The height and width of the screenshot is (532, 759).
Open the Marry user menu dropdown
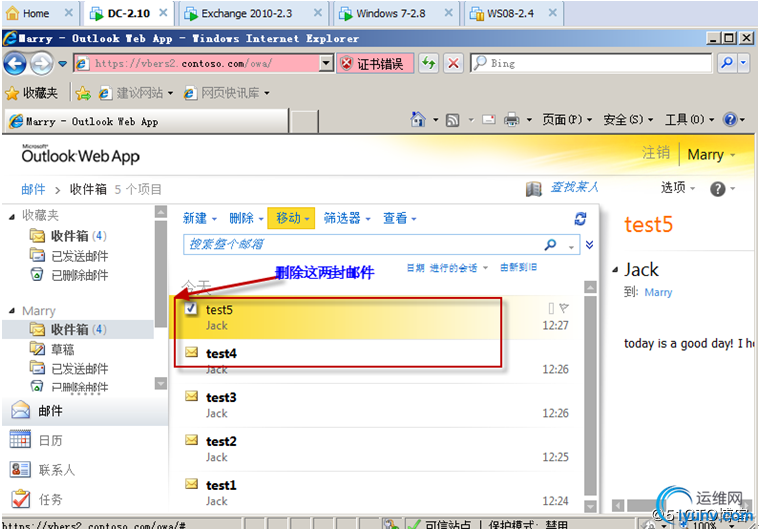tap(711, 154)
